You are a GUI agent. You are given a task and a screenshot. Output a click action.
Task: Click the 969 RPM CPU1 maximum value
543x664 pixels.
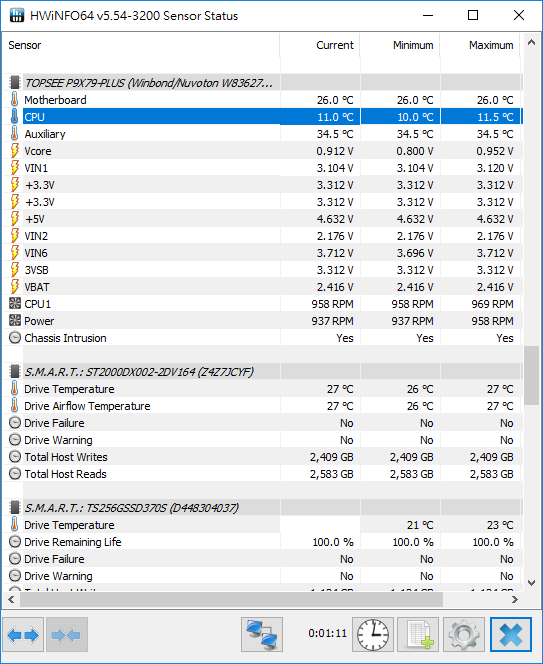492,304
